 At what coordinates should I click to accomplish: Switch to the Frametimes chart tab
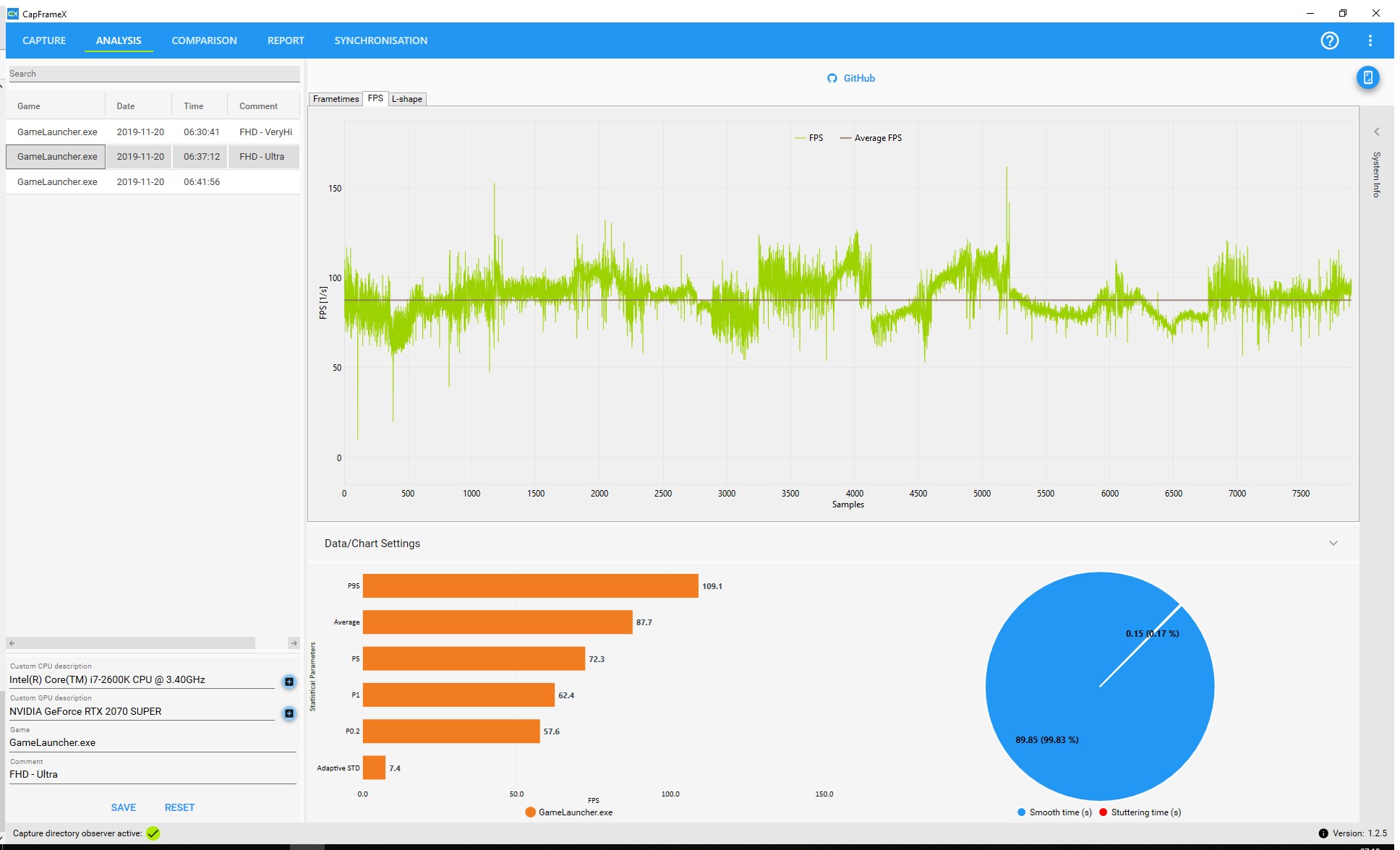coord(336,99)
